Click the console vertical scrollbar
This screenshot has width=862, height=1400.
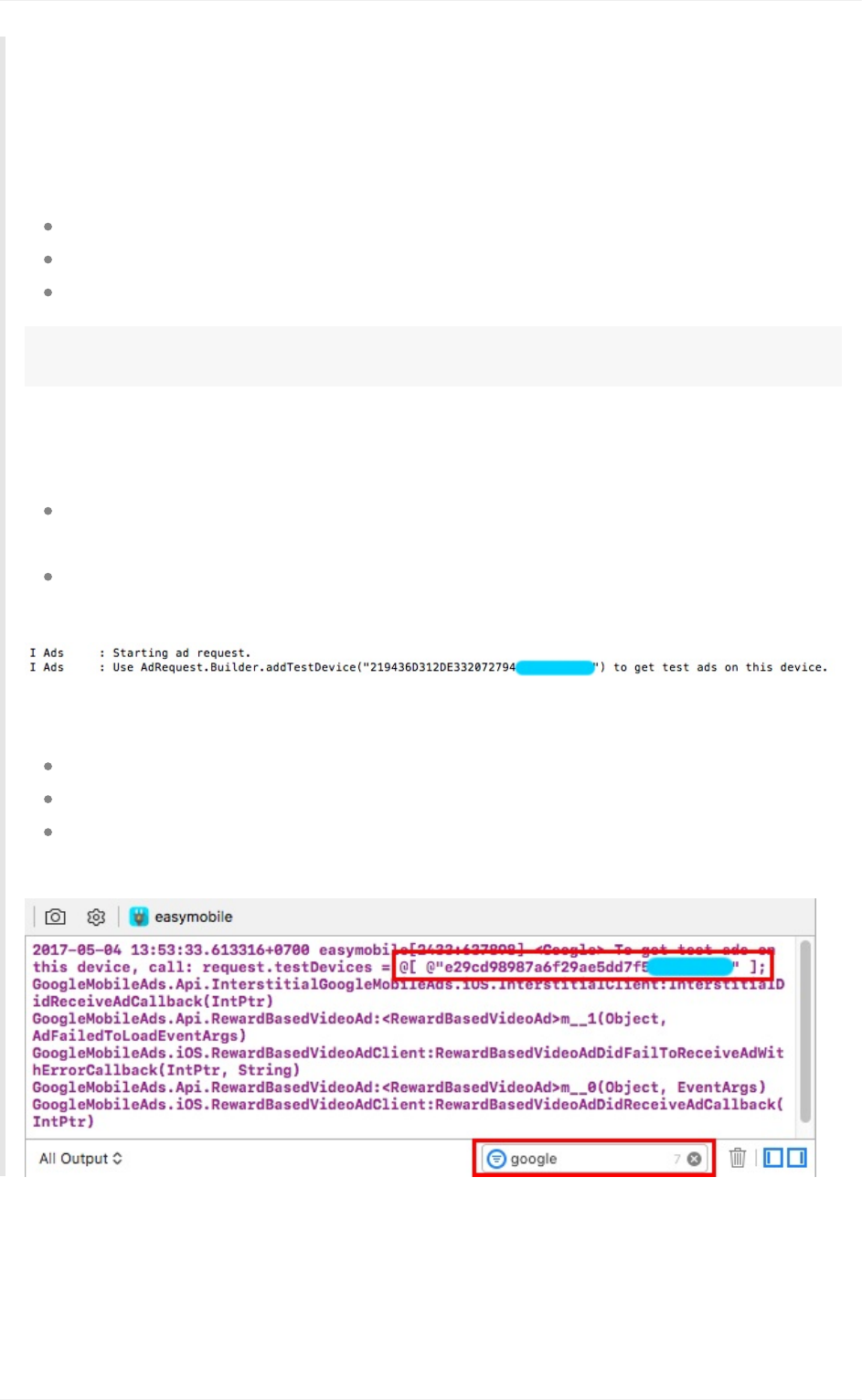coord(805,1031)
